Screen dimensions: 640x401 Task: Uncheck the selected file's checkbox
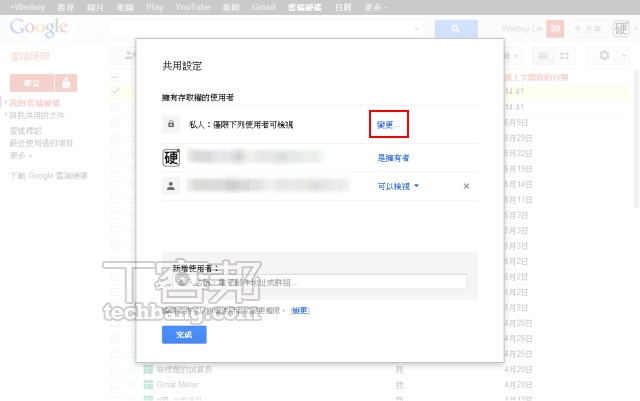click(116, 92)
